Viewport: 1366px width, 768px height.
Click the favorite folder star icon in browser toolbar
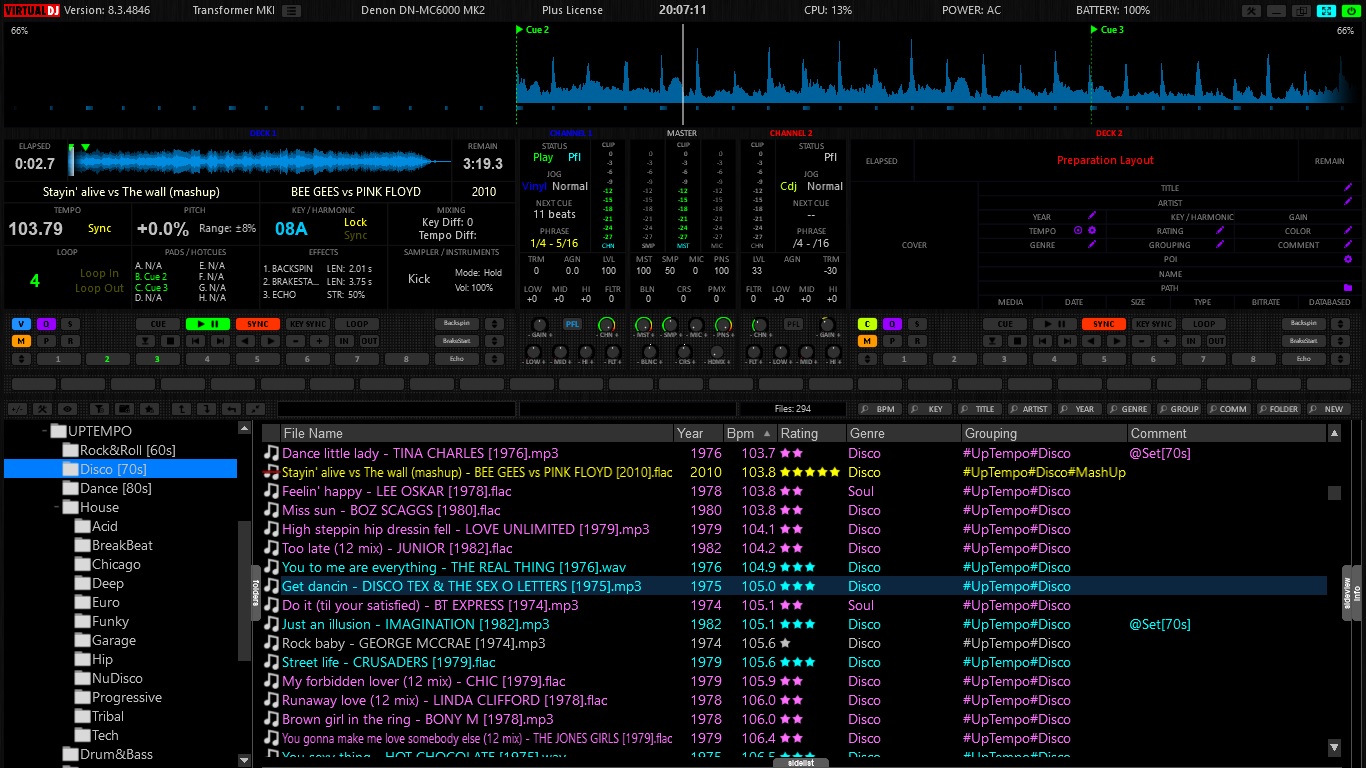(148, 409)
